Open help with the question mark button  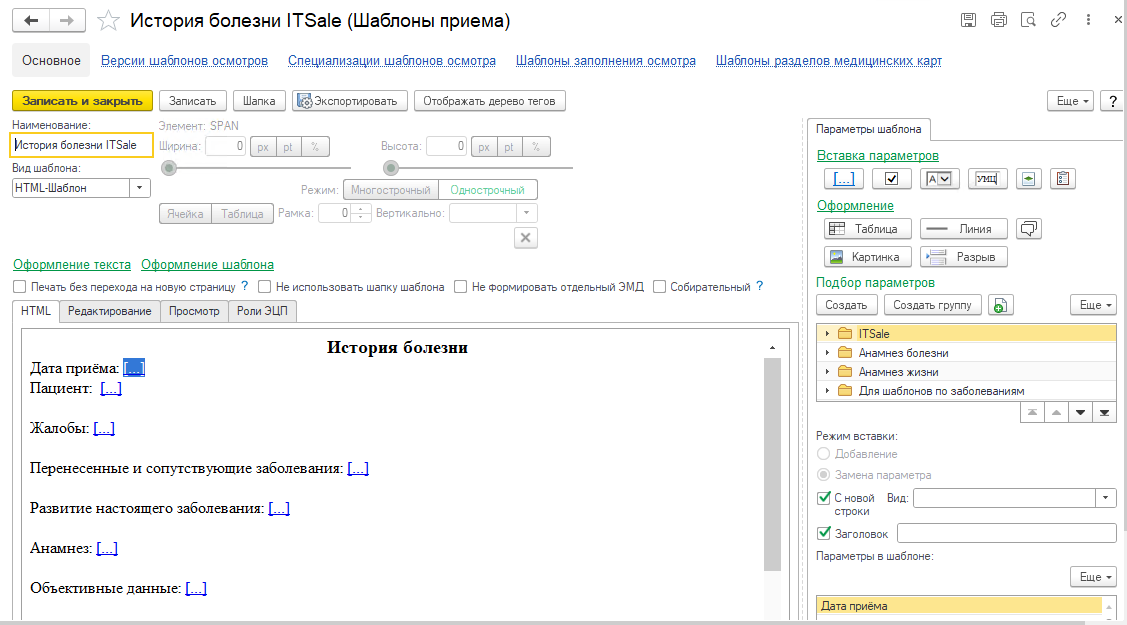click(x=1113, y=101)
